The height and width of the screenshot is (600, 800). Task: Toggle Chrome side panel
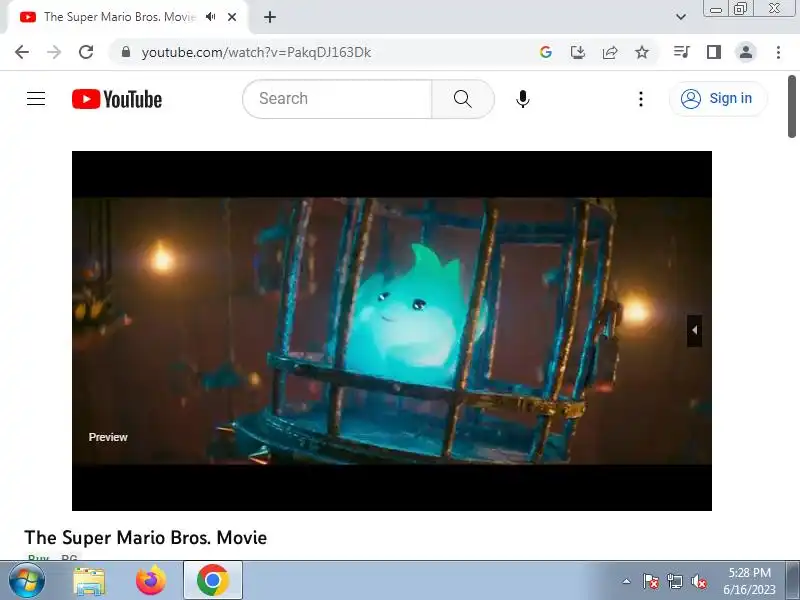tap(714, 52)
